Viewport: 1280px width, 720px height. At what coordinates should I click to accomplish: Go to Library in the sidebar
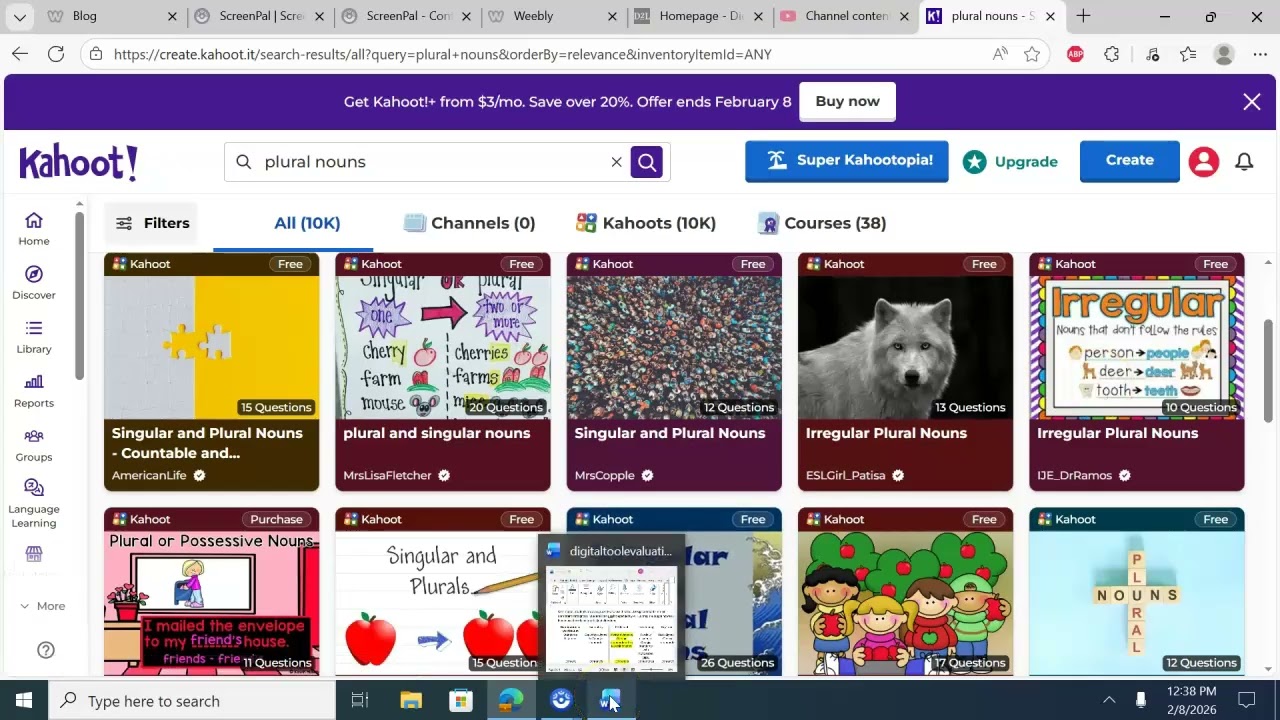(34, 337)
